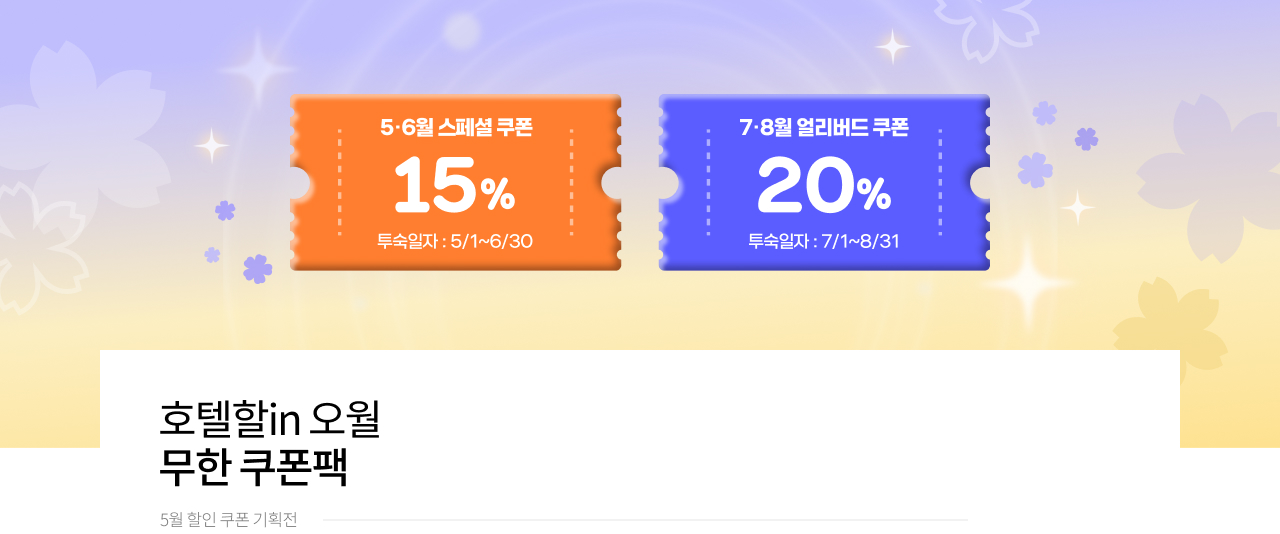This screenshot has height=534, width=1280.
Task: Click the small sparkle above the blue coupon
Action: coord(892,46)
